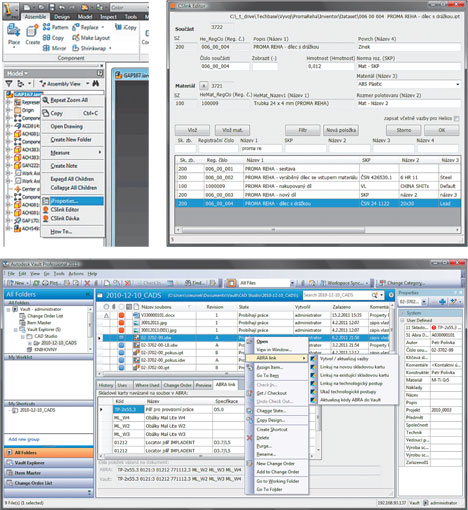Click the OK button in CSlink Editor
The height and width of the screenshot is (510, 468).
click(x=442, y=130)
